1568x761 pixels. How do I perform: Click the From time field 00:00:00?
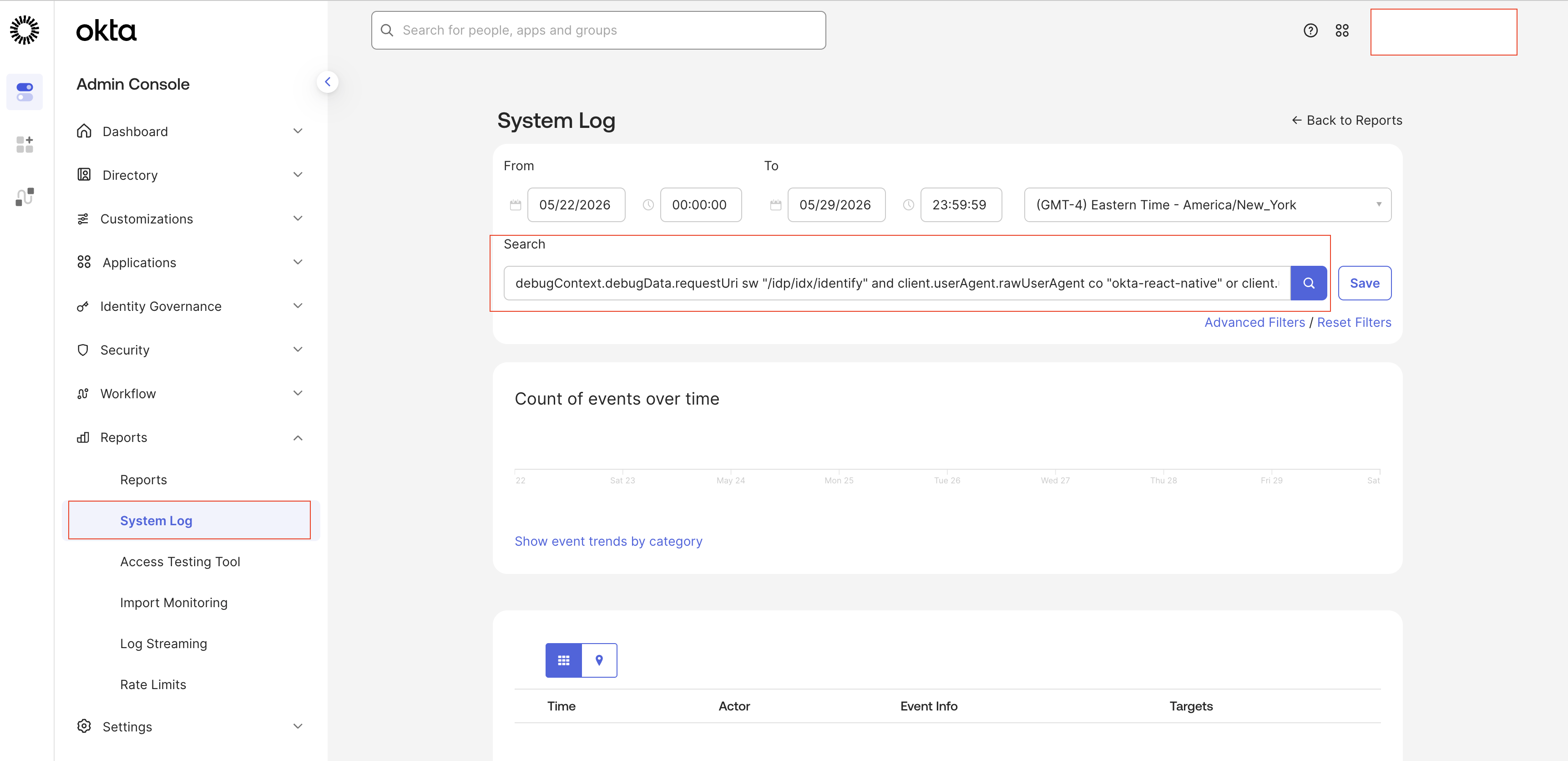point(701,205)
